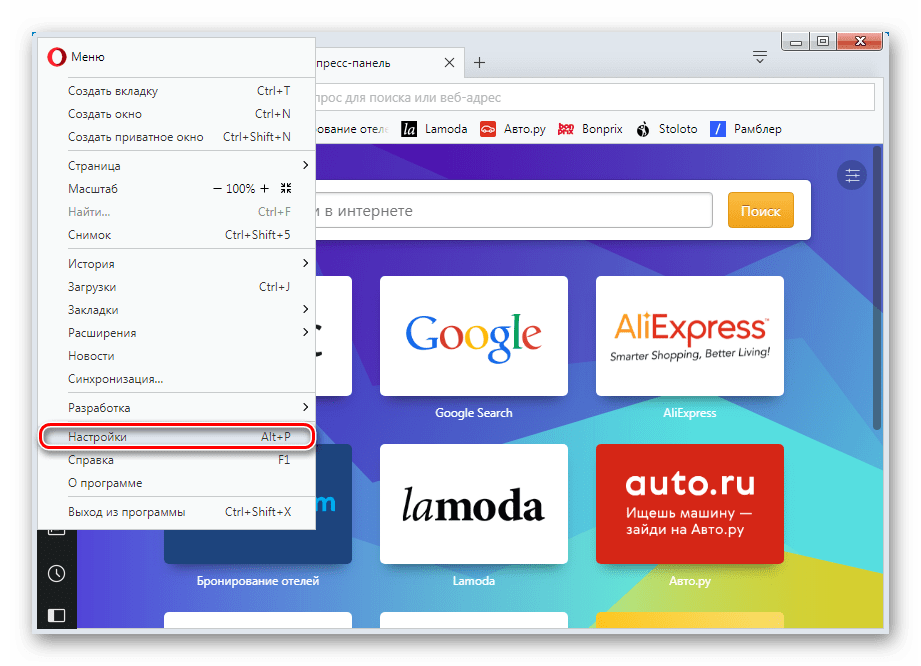Click the Бронирование отелей tile label
This screenshot has height=666, width=921.
click(258, 581)
